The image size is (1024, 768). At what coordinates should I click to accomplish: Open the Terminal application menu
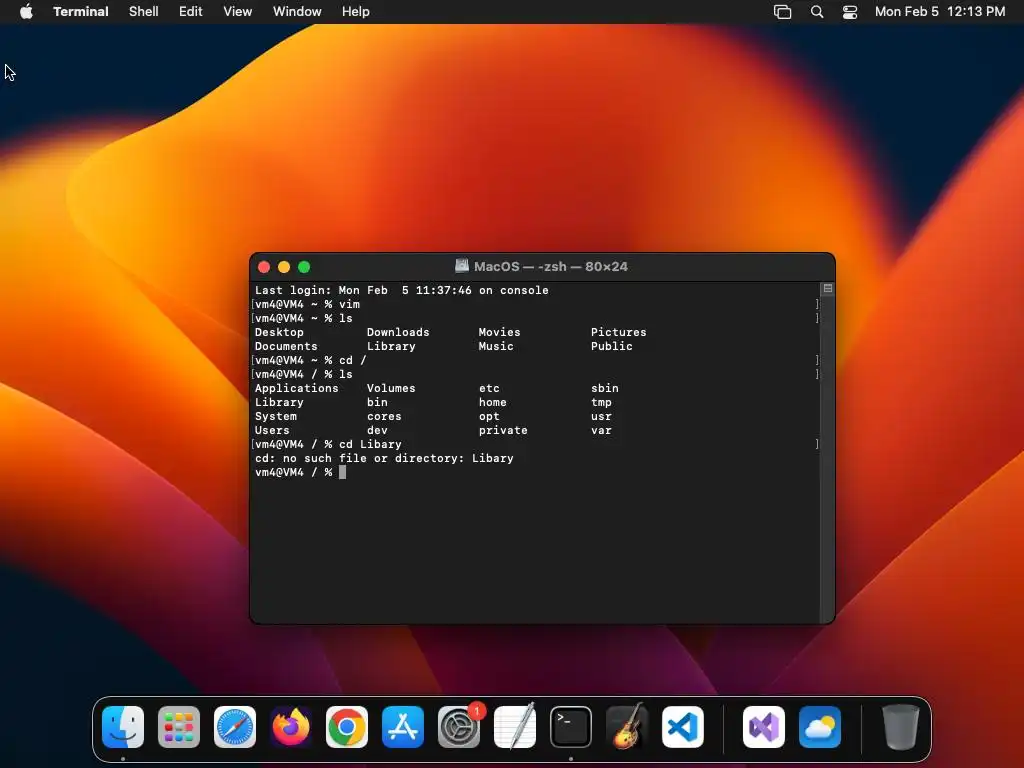point(81,12)
